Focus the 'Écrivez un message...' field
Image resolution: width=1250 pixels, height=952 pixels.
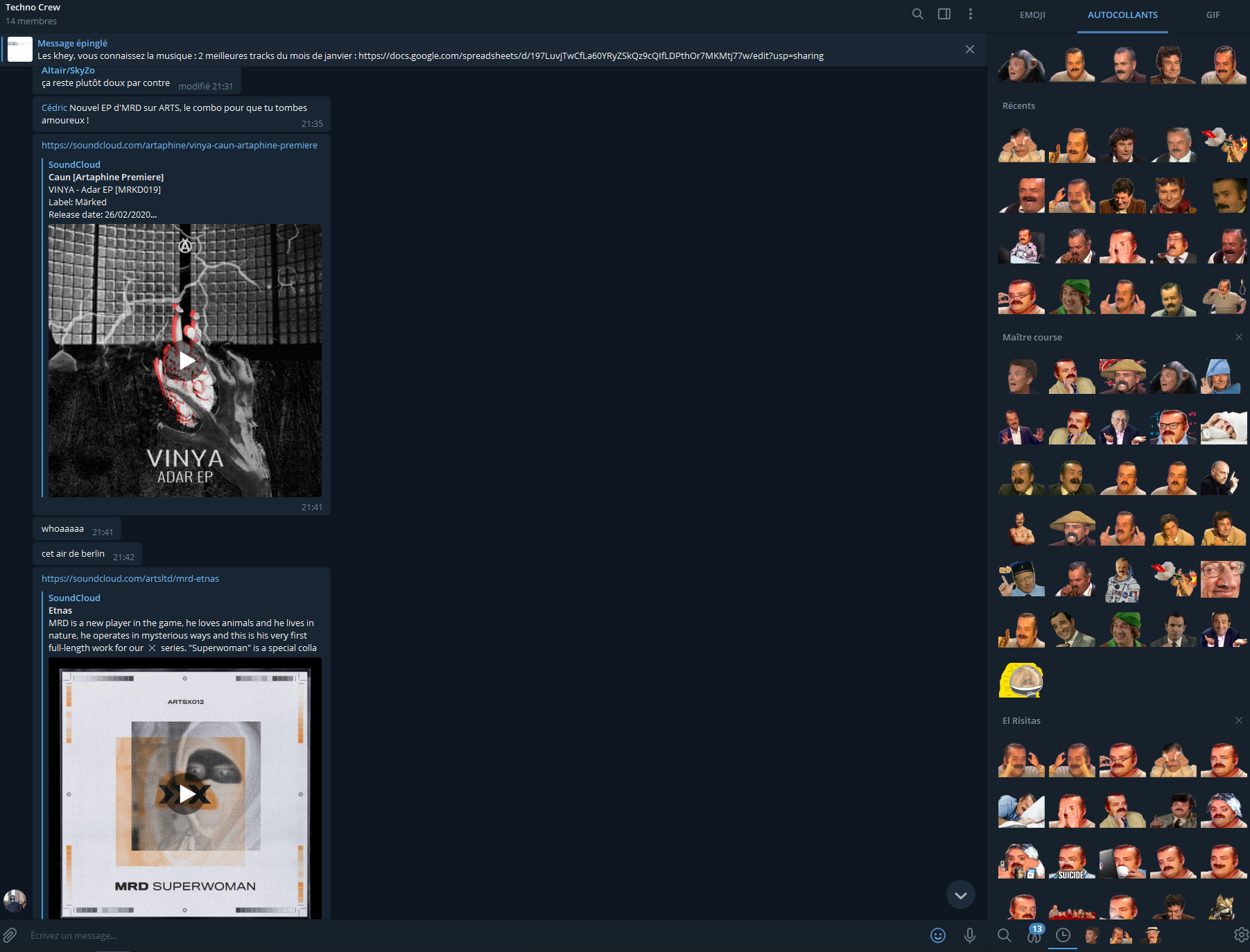[x=475, y=935]
